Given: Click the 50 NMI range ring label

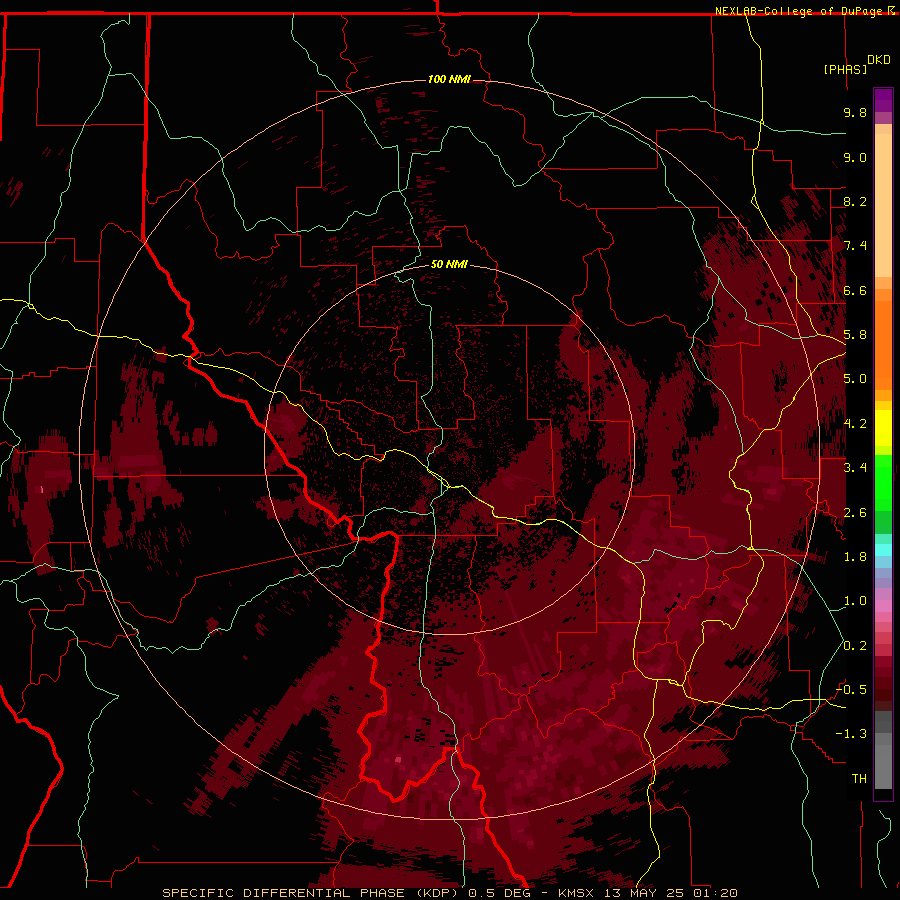Looking at the screenshot, I should tap(449, 264).
